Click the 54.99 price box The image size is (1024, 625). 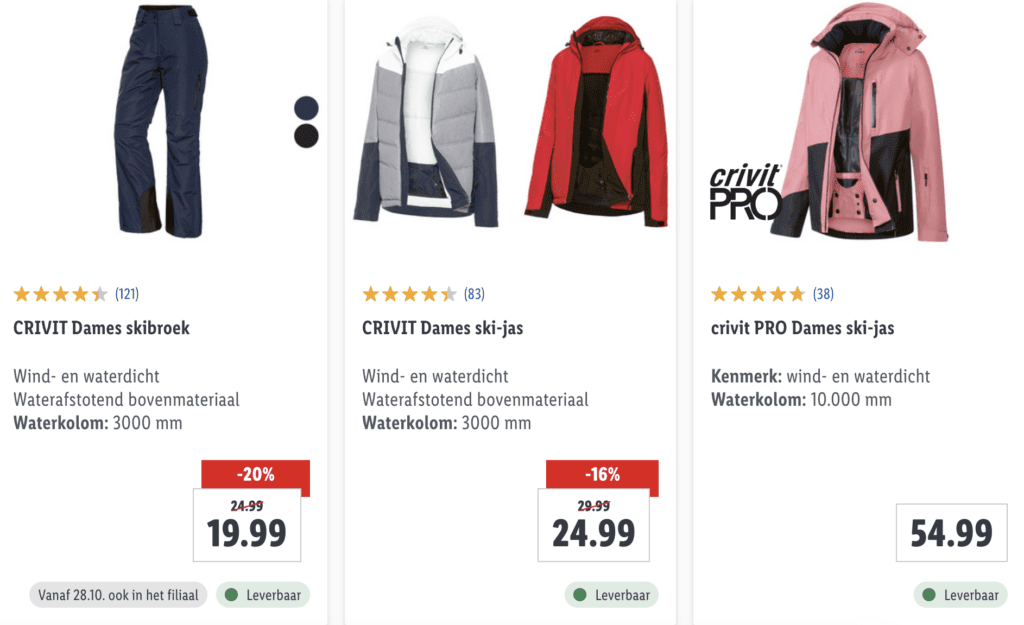pyautogui.click(x=952, y=533)
